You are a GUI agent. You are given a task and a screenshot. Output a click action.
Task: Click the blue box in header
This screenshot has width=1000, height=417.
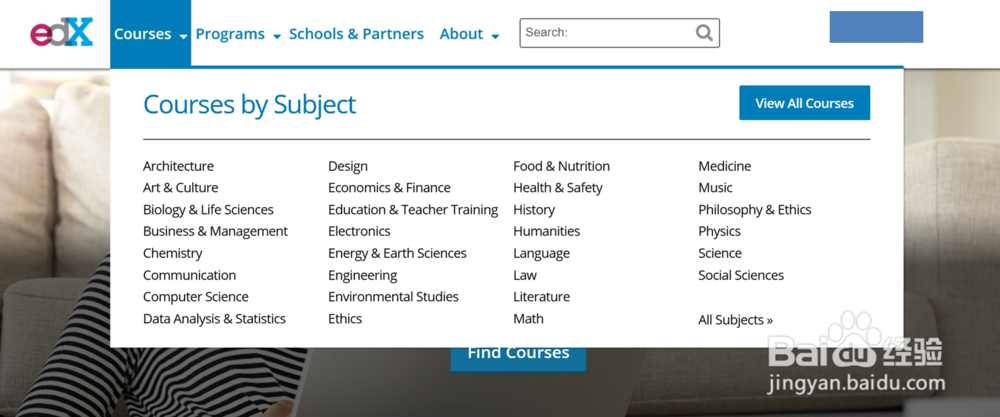coord(876,27)
